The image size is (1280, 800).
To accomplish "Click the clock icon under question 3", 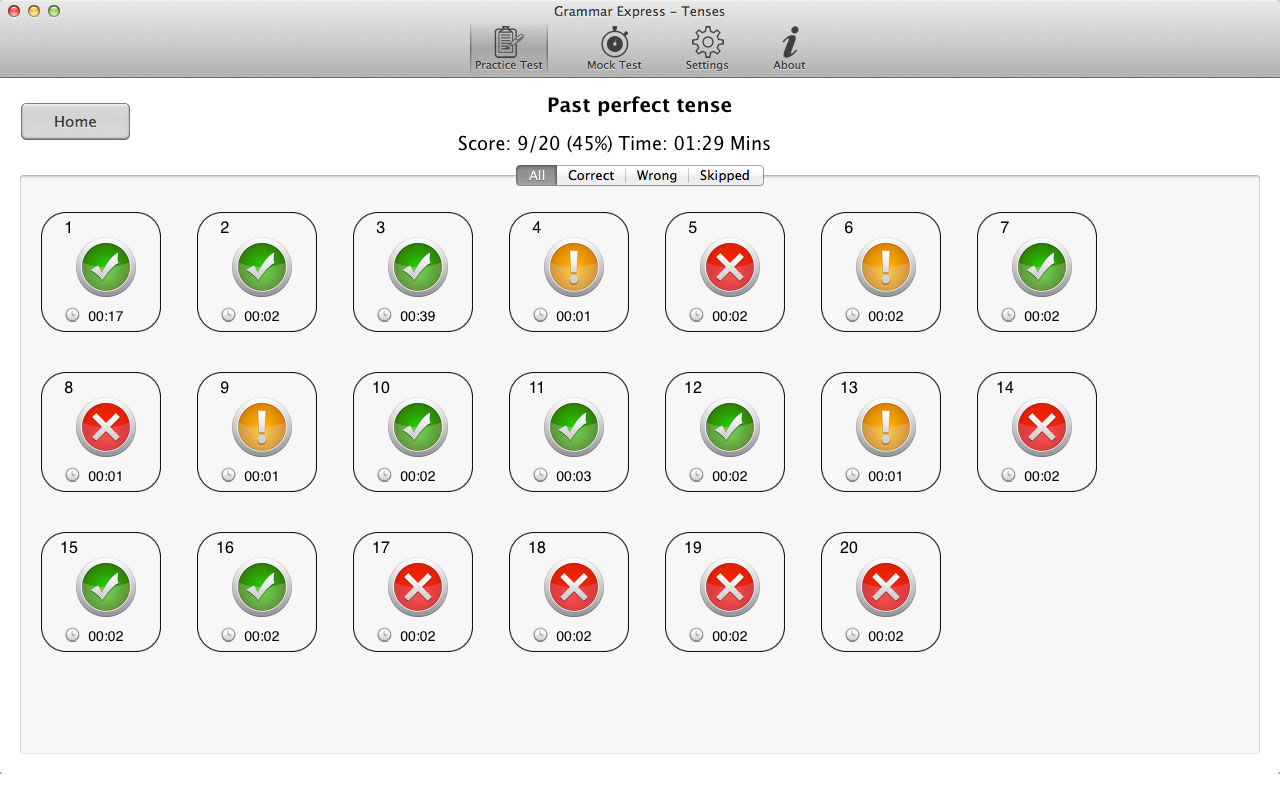I will [x=384, y=315].
